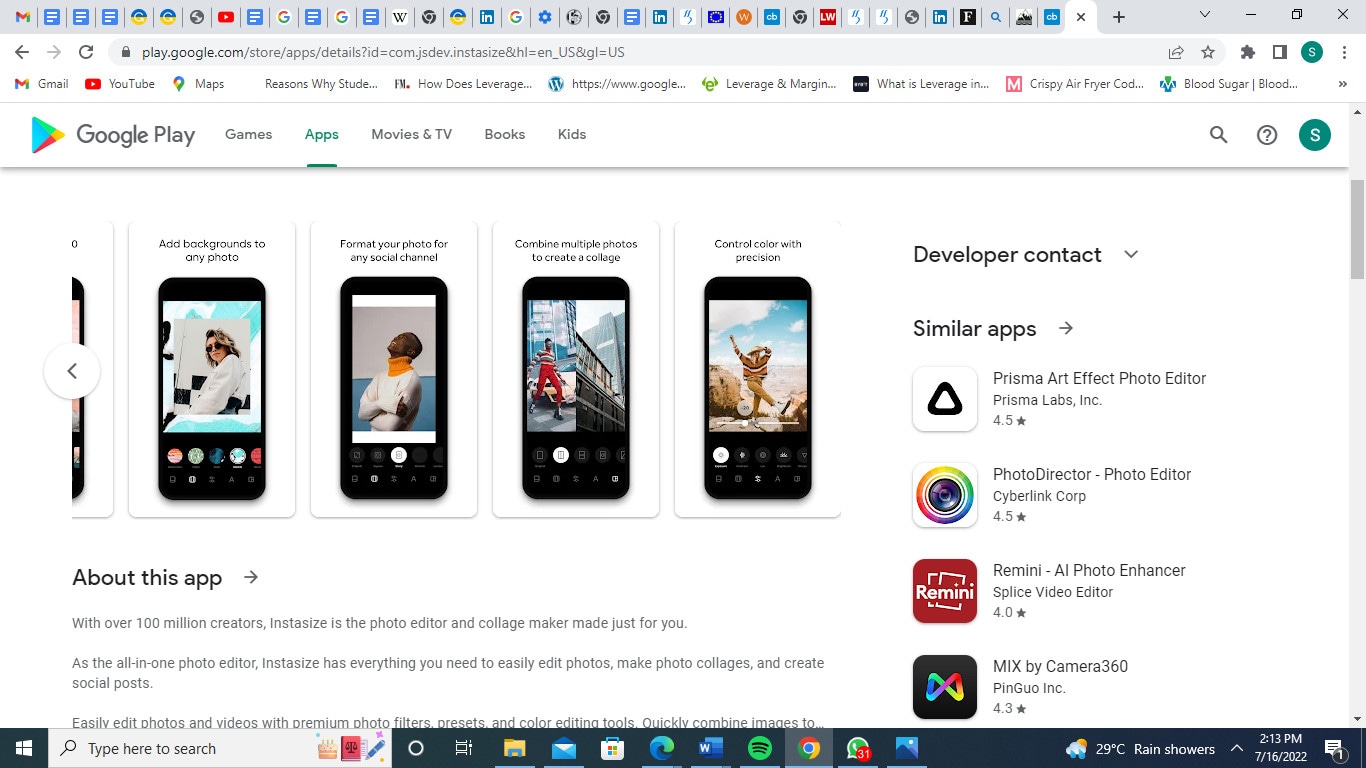Image resolution: width=1366 pixels, height=768 pixels.
Task: Open About this app arrow
Action: coord(251,577)
